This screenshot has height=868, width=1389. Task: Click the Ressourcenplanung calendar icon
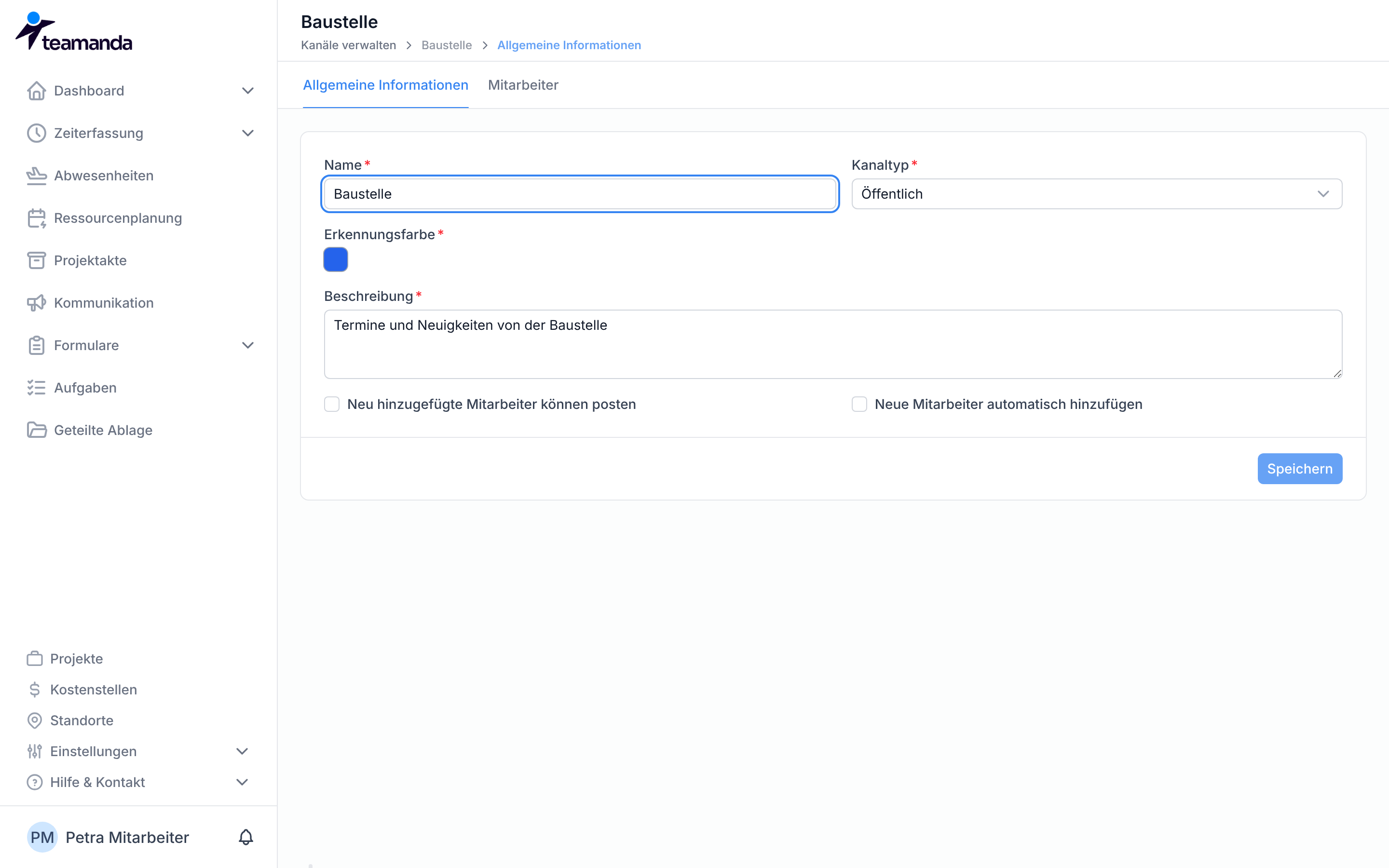pyautogui.click(x=36, y=218)
